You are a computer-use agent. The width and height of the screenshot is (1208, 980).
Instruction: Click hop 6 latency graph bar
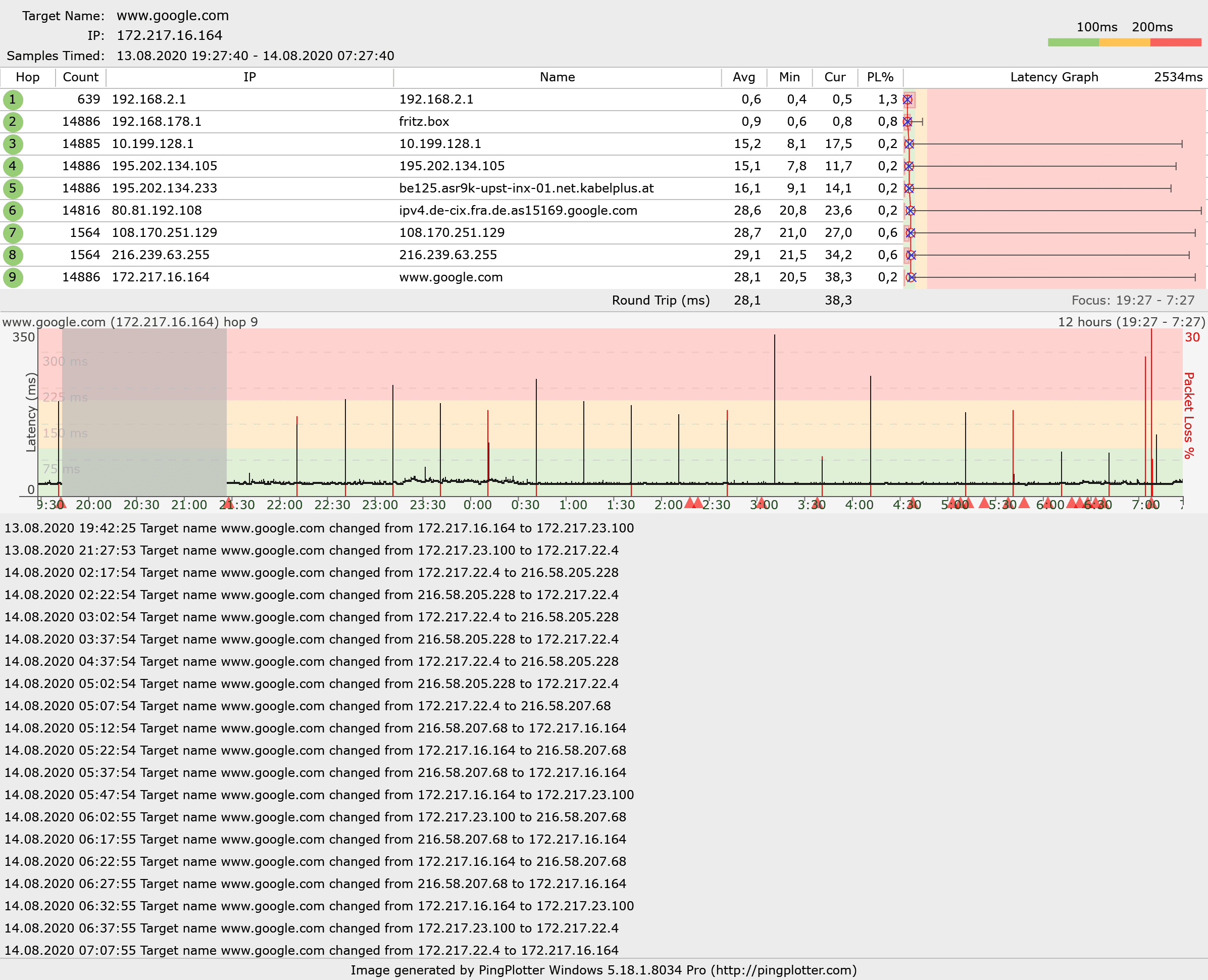[1055, 211]
